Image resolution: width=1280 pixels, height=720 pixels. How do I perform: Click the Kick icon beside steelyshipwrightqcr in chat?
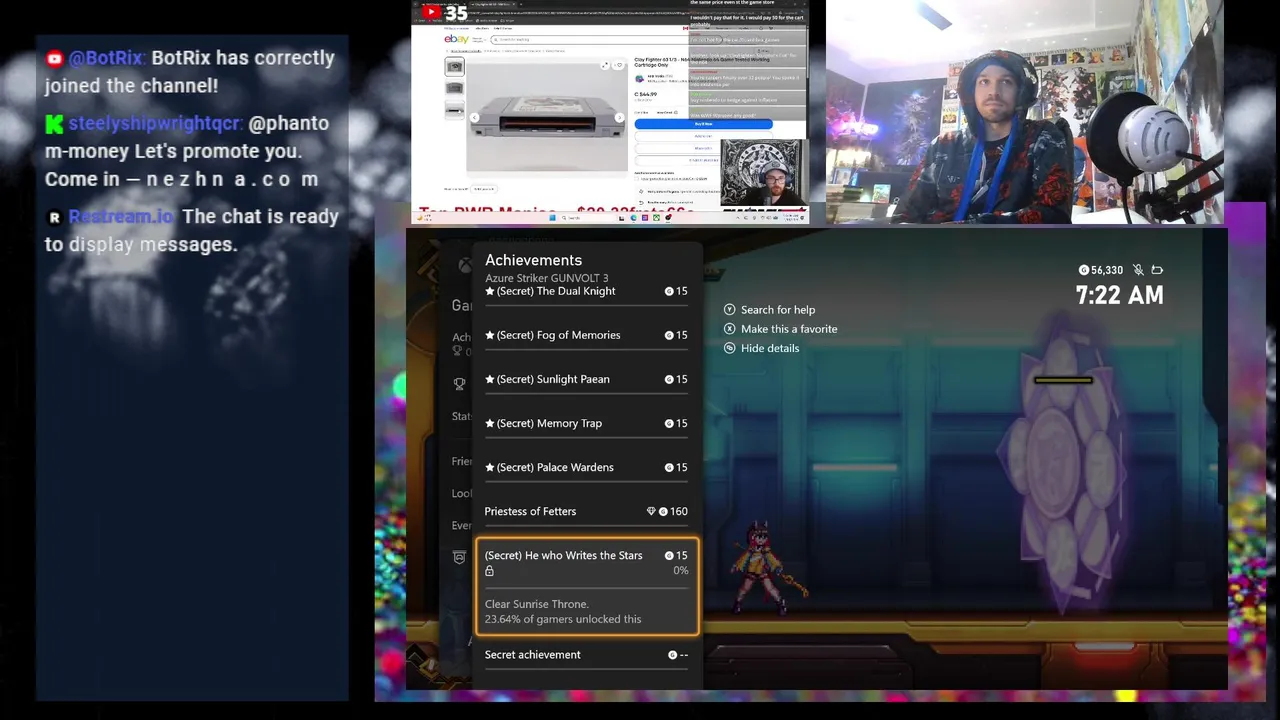(54, 124)
